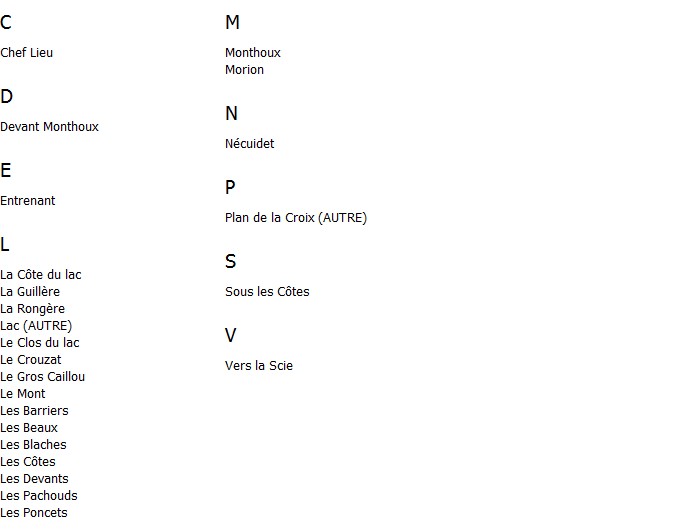Choose La Côte du lac
This screenshot has width=675, height=529.
pyautogui.click(x=41, y=275)
